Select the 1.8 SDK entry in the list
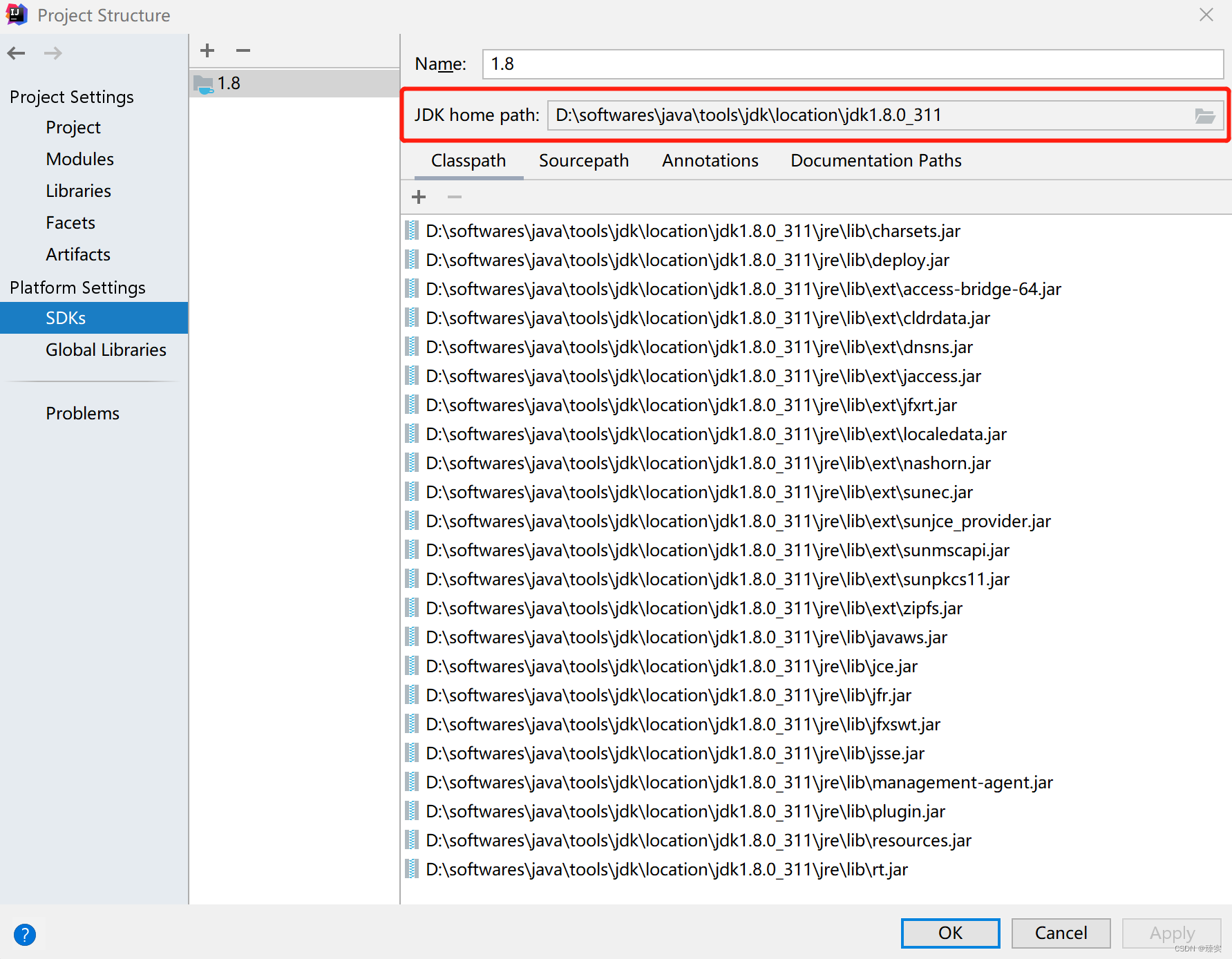Screen dimensions: 1232x959 coord(294,83)
